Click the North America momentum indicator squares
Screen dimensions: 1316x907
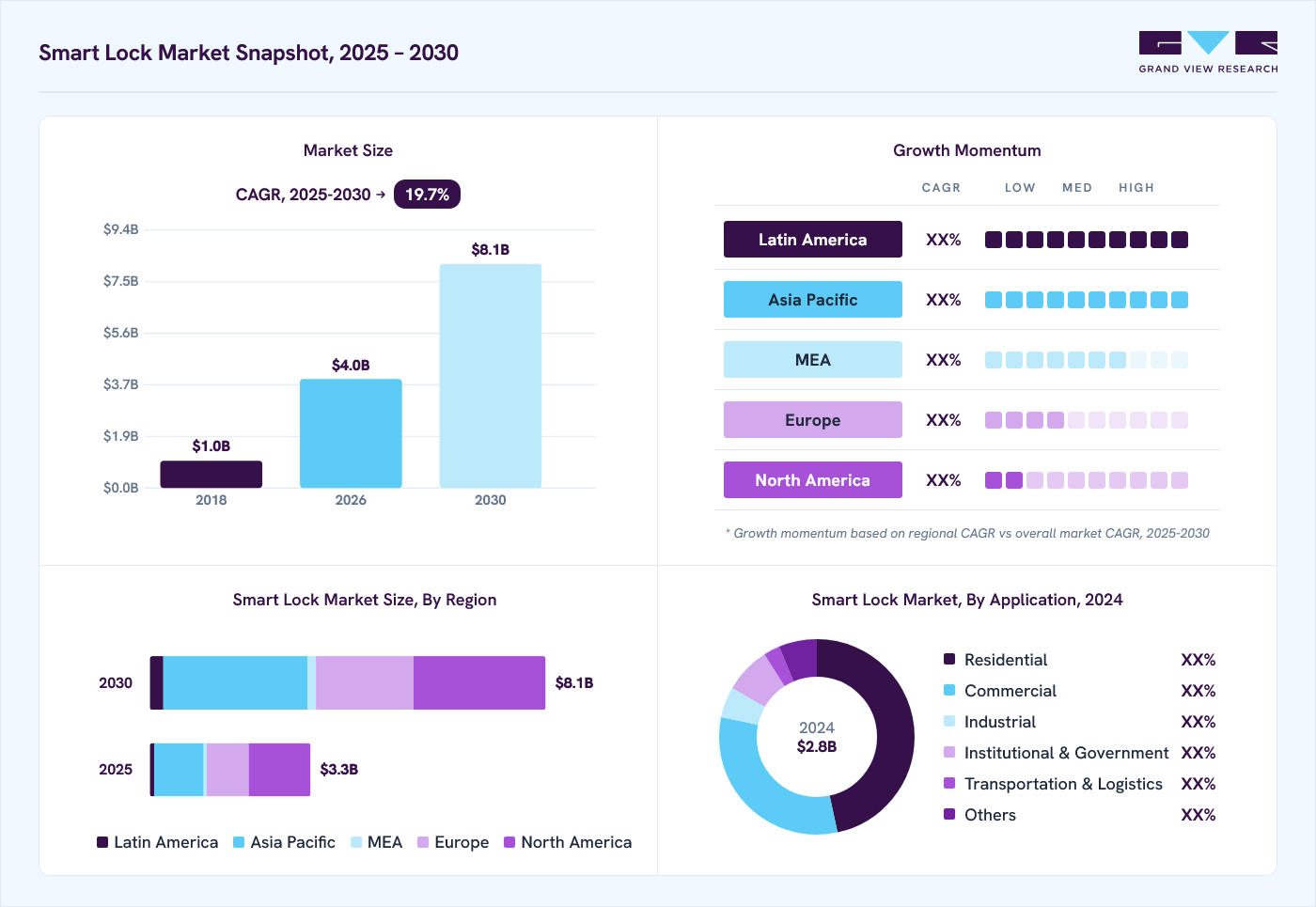(x=1087, y=480)
